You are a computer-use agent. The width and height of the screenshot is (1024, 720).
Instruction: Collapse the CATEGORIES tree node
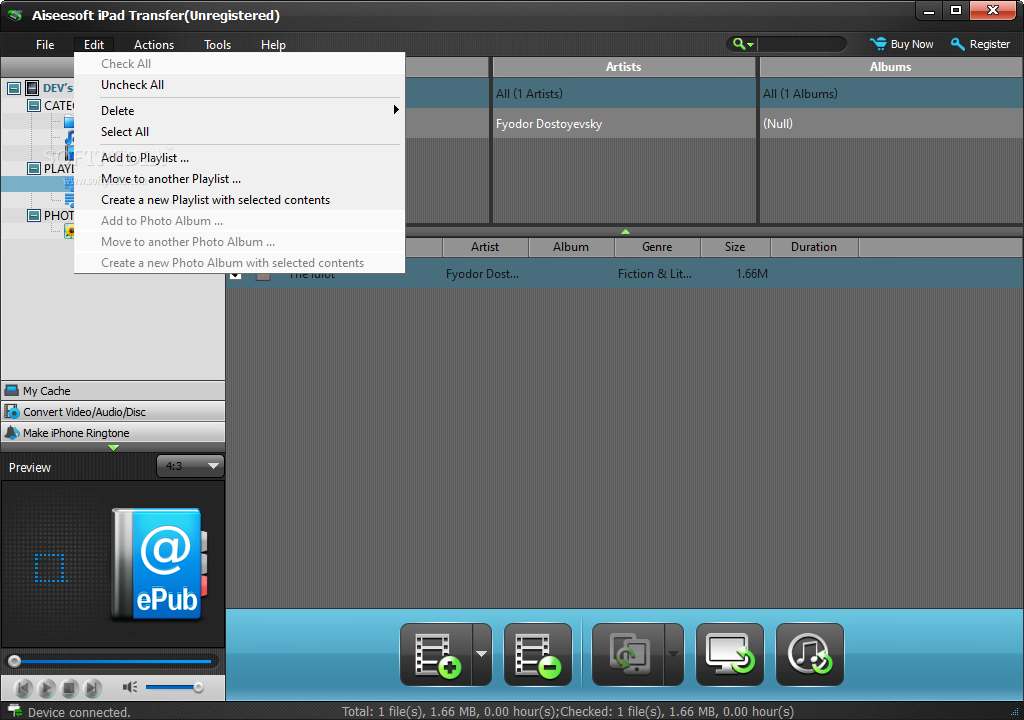click(34, 105)
